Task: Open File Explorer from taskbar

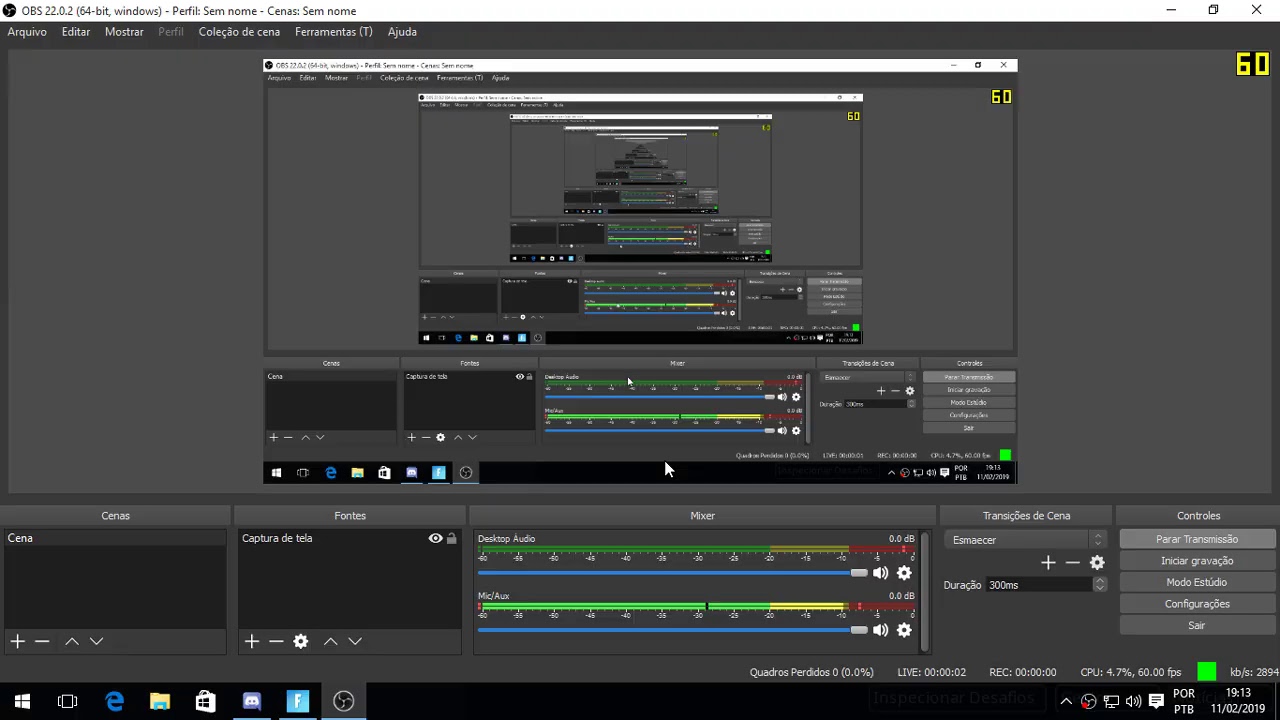Action: tap(160, 701)
